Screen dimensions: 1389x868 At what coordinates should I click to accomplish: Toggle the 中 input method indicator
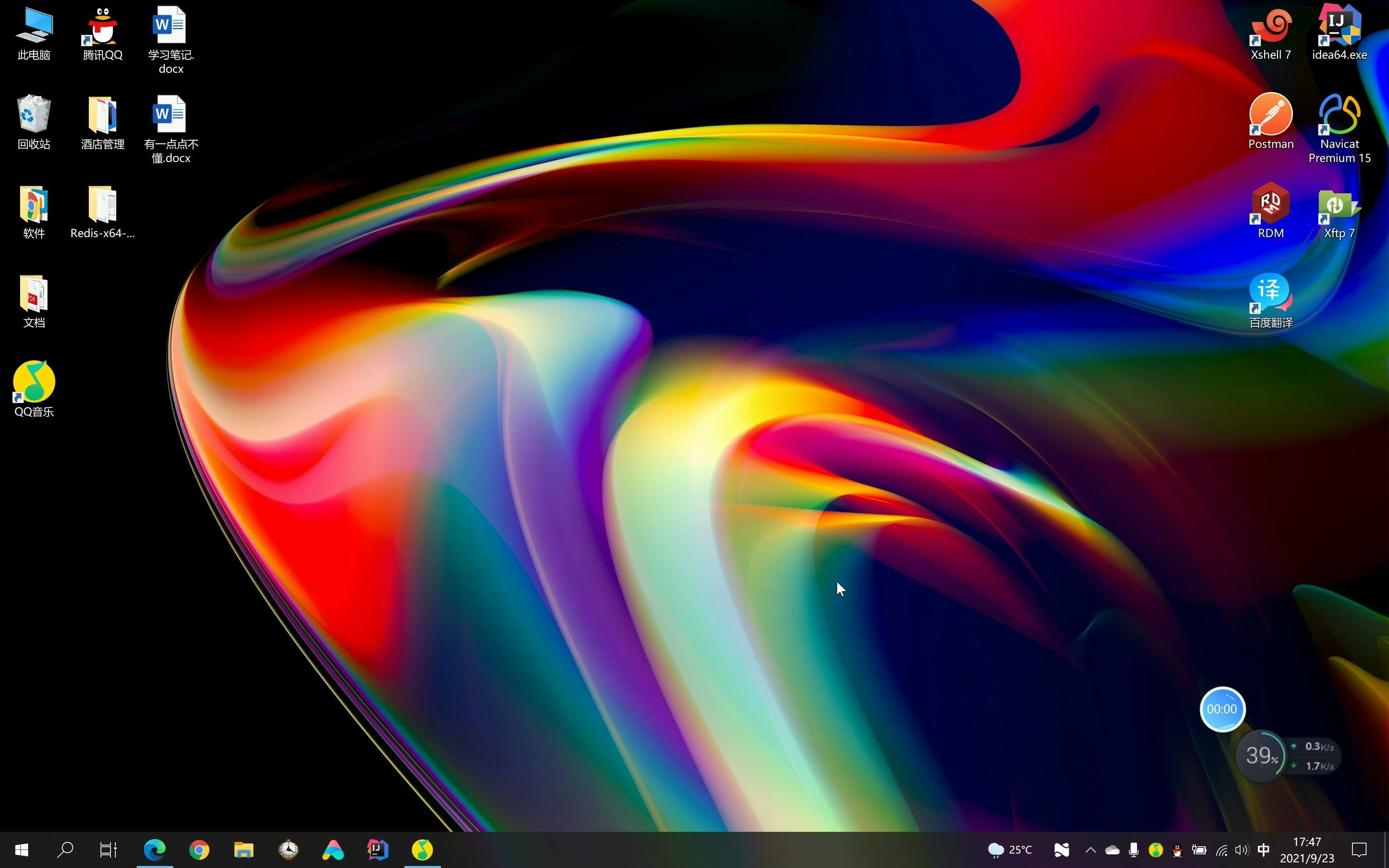1263,850
